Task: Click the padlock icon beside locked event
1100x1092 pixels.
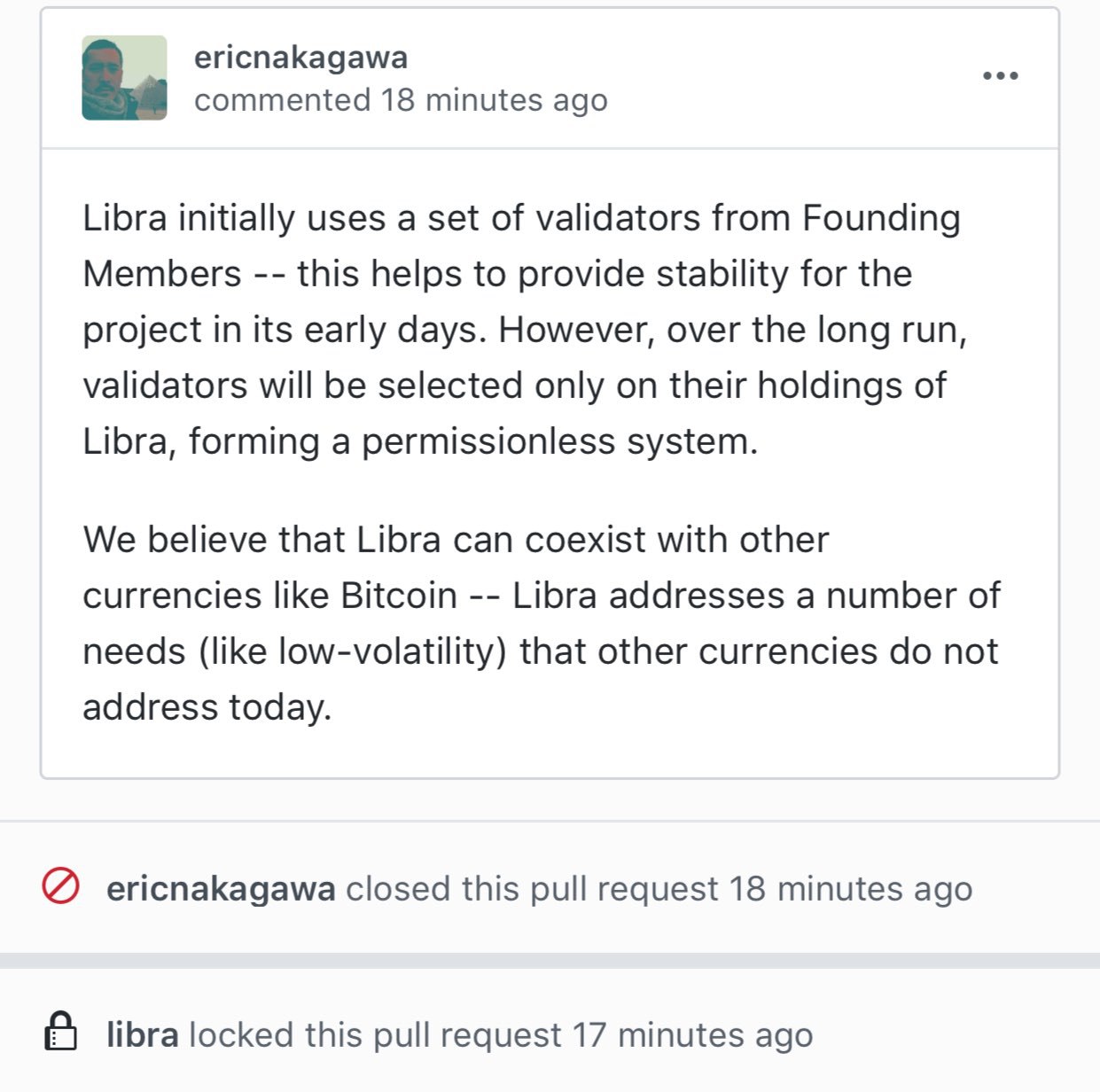Action: pyautogui.click(x=61, y=1033)
